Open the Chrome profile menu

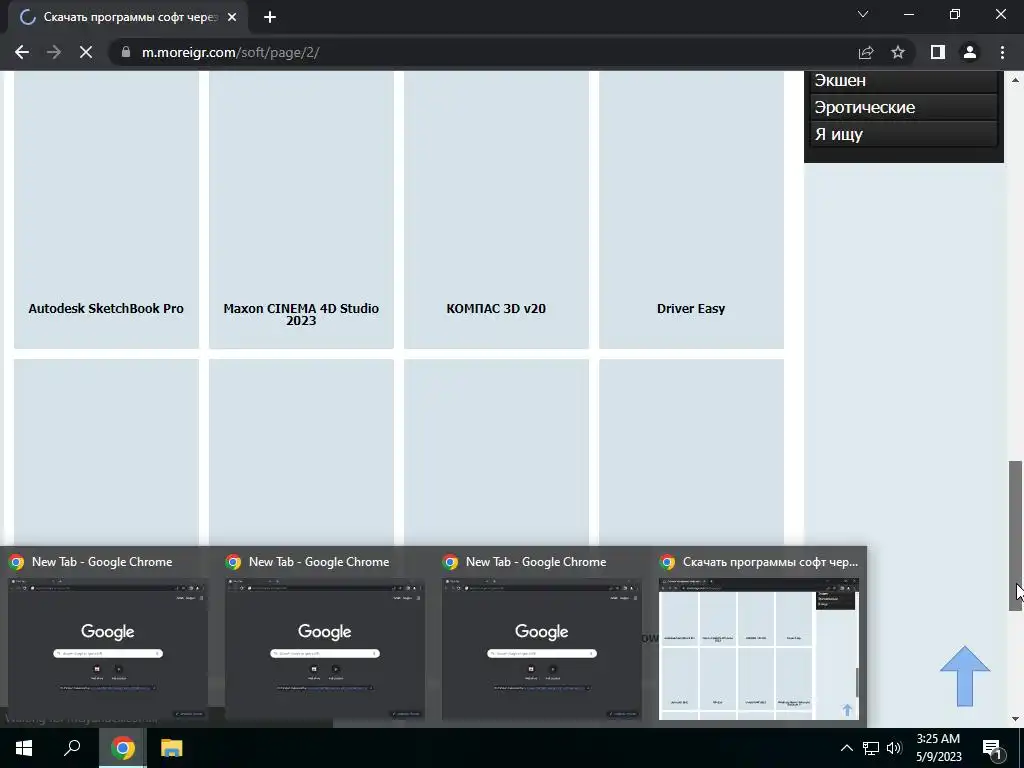tap(970, 52)
